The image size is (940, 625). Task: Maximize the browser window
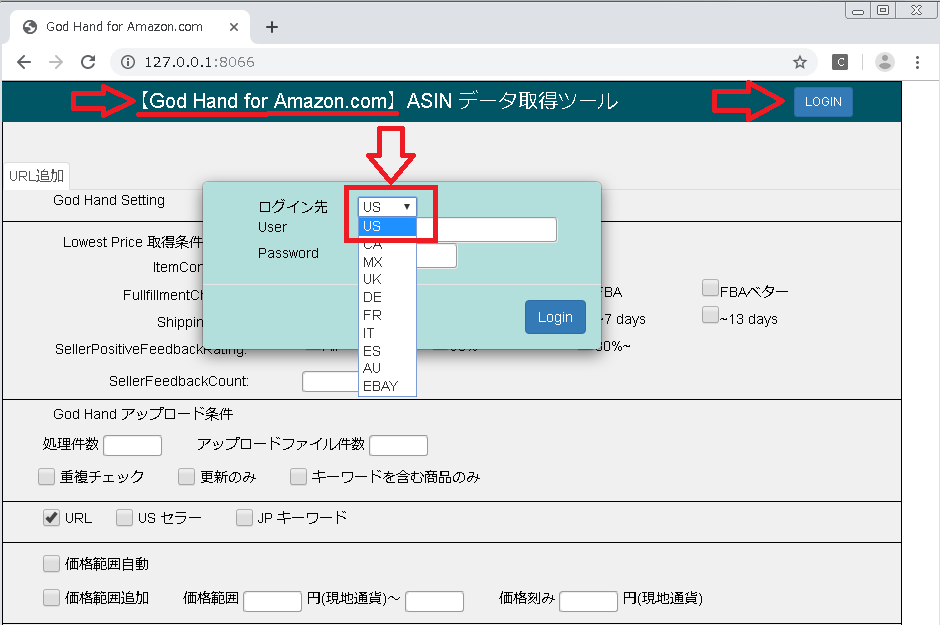pyautogui.click(x=883, y=10)
